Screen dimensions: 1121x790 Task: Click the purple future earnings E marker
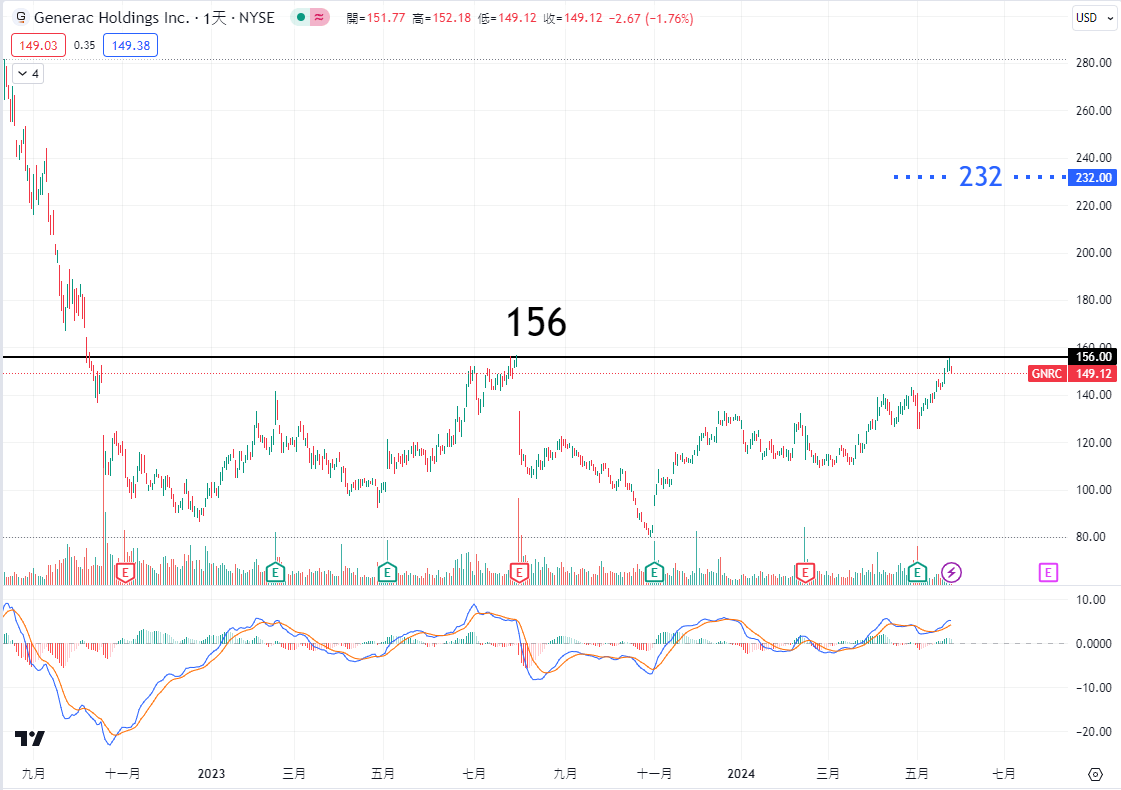[1048, 572]
